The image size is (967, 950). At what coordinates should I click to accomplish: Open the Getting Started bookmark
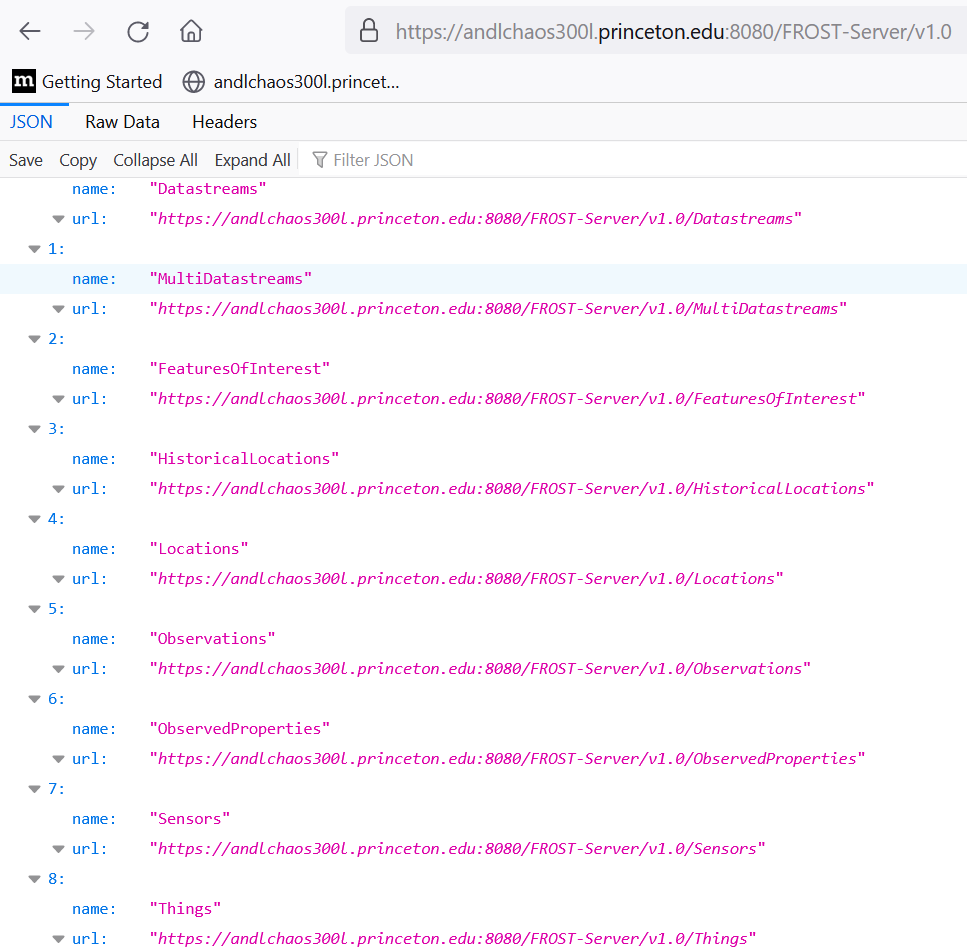pos(87,82)
